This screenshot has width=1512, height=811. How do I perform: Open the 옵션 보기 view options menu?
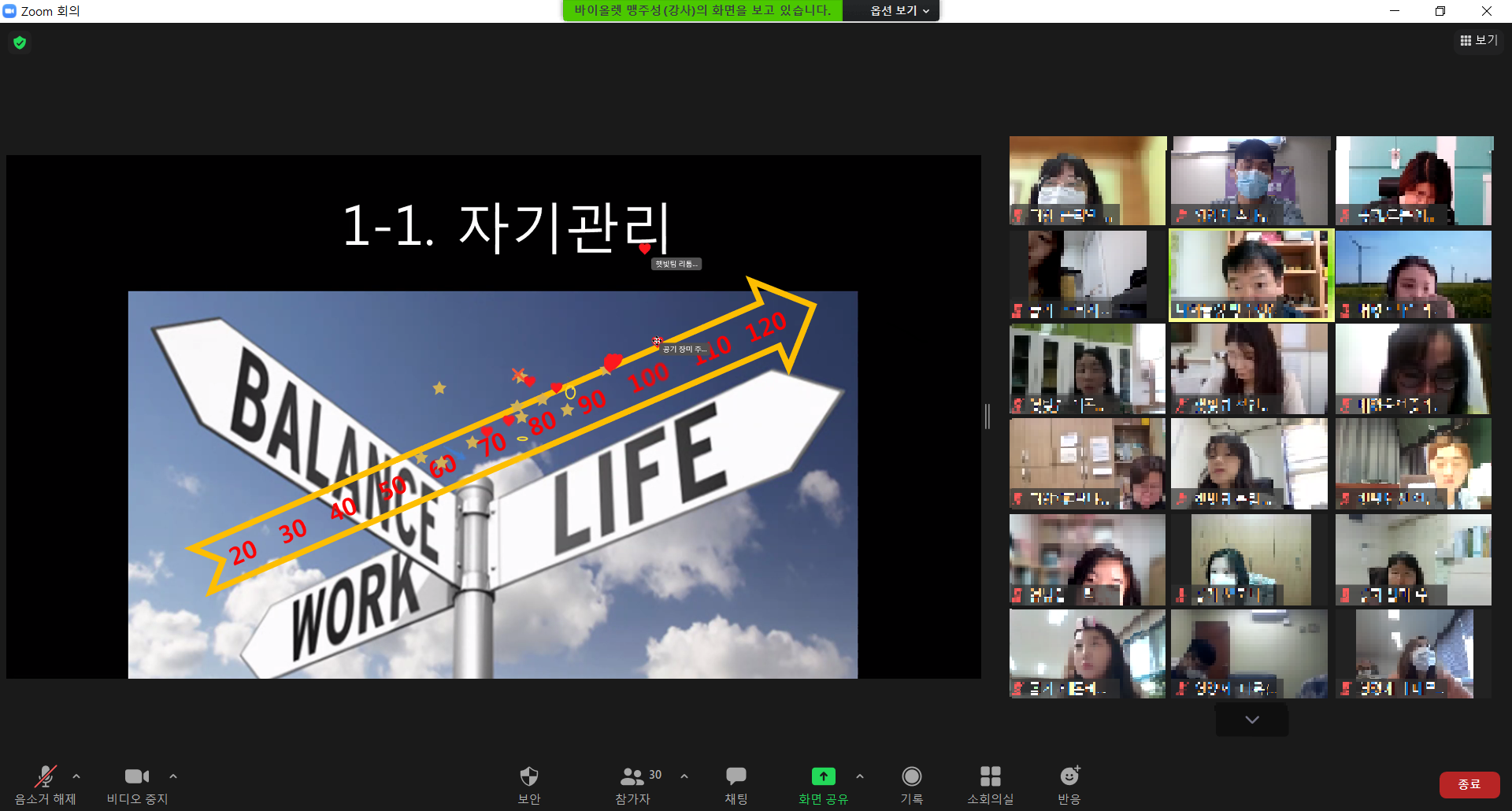click(899, 11)
